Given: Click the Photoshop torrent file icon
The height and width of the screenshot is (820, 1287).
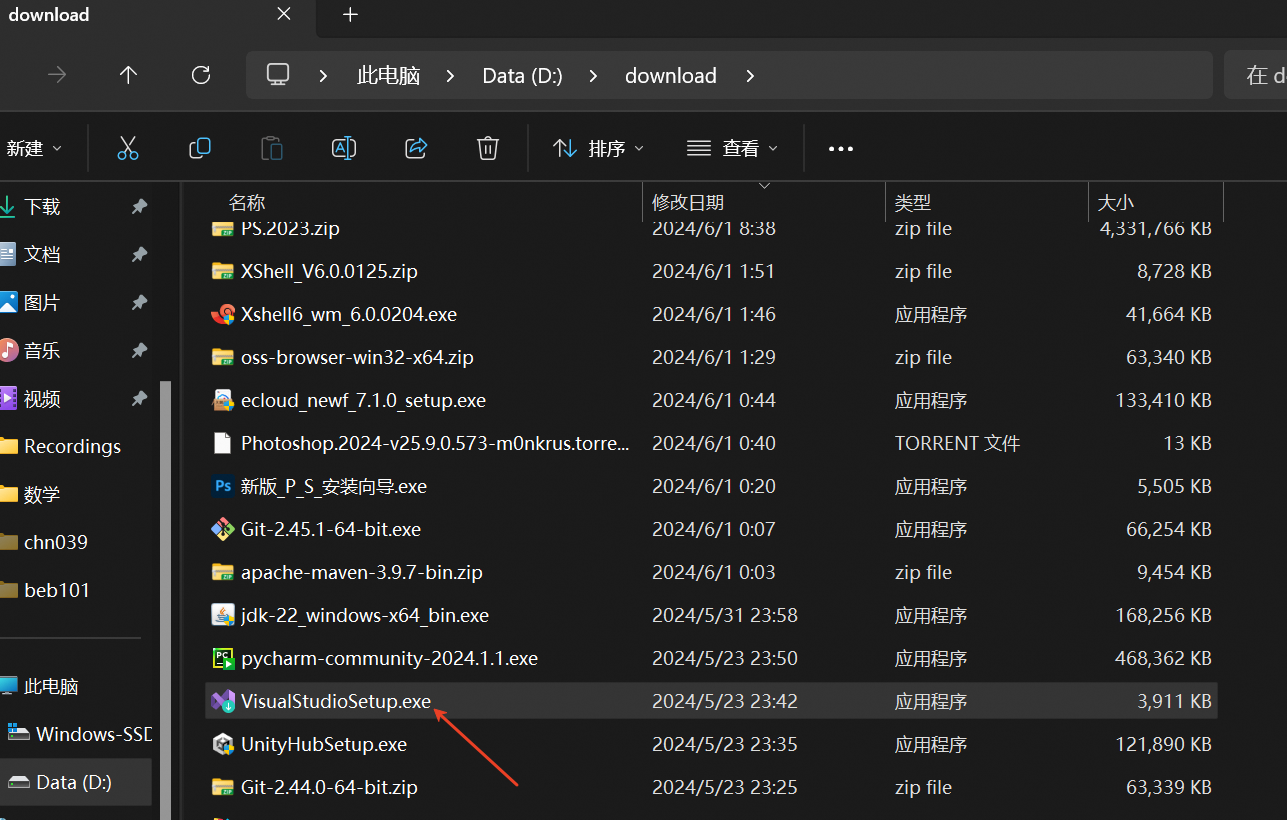Looking at the screenshot, I should click(x=222, y=443).
